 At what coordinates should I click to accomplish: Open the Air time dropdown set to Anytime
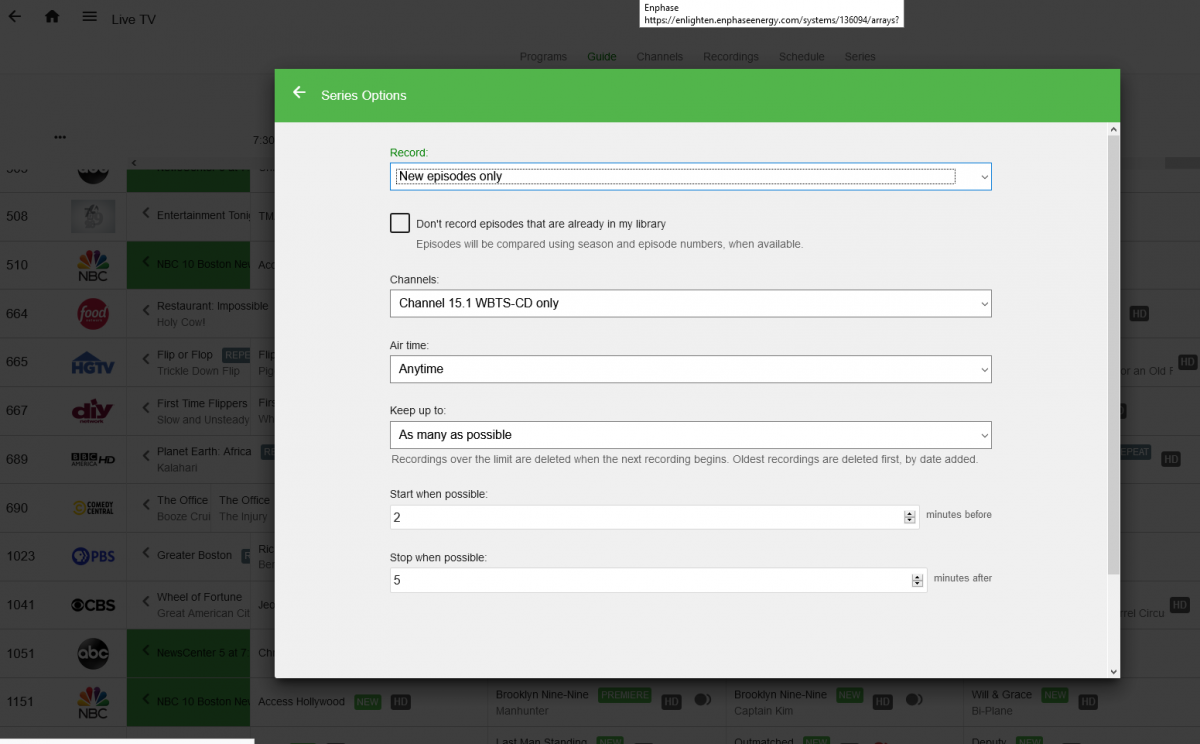tap(690, 369)
